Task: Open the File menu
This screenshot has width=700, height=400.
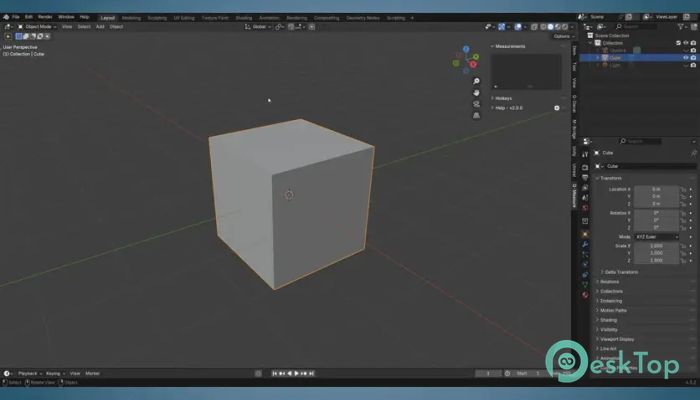Action: point(16,17)
